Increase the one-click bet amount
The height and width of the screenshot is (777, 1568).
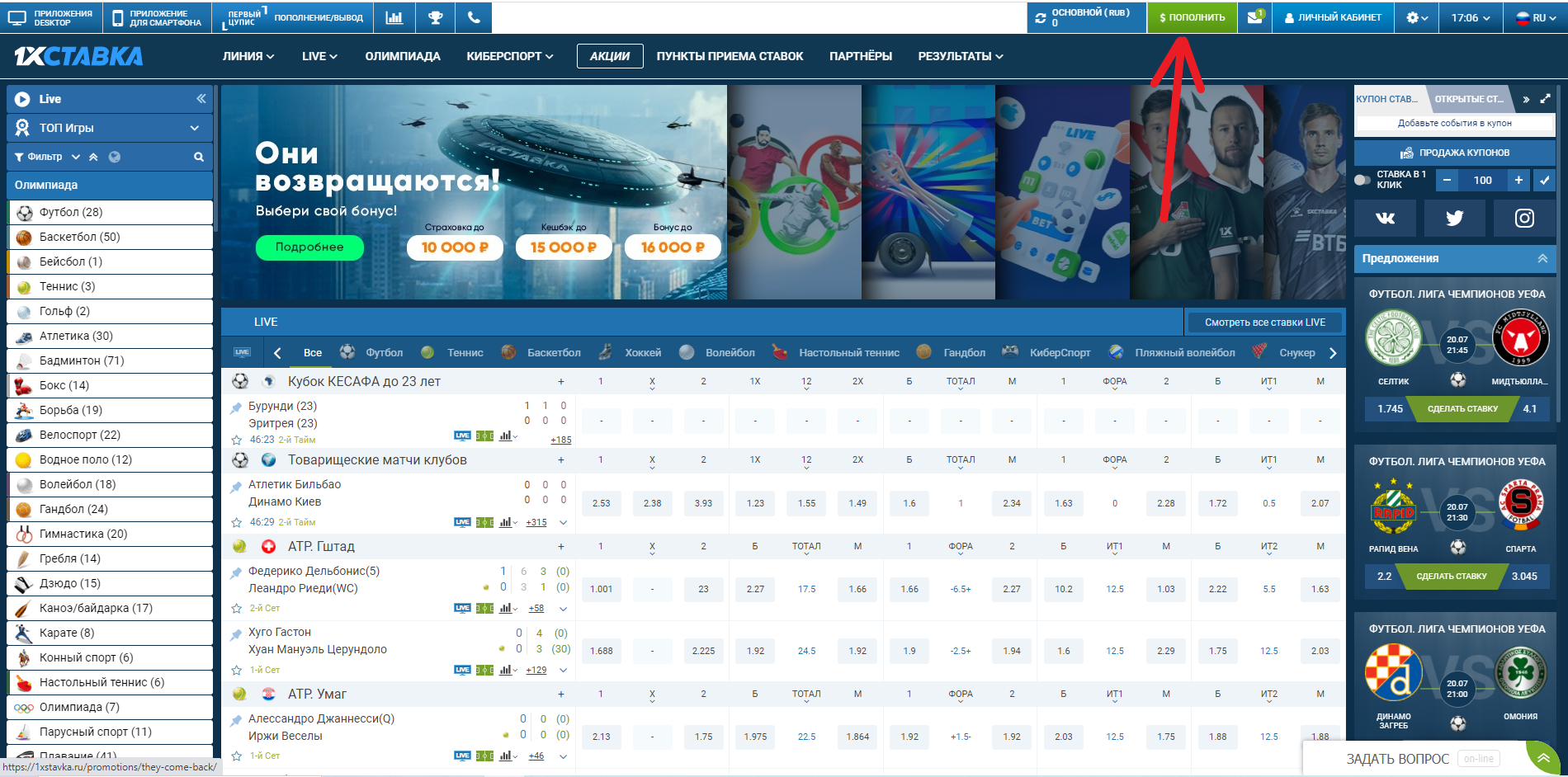[1518, 180]
